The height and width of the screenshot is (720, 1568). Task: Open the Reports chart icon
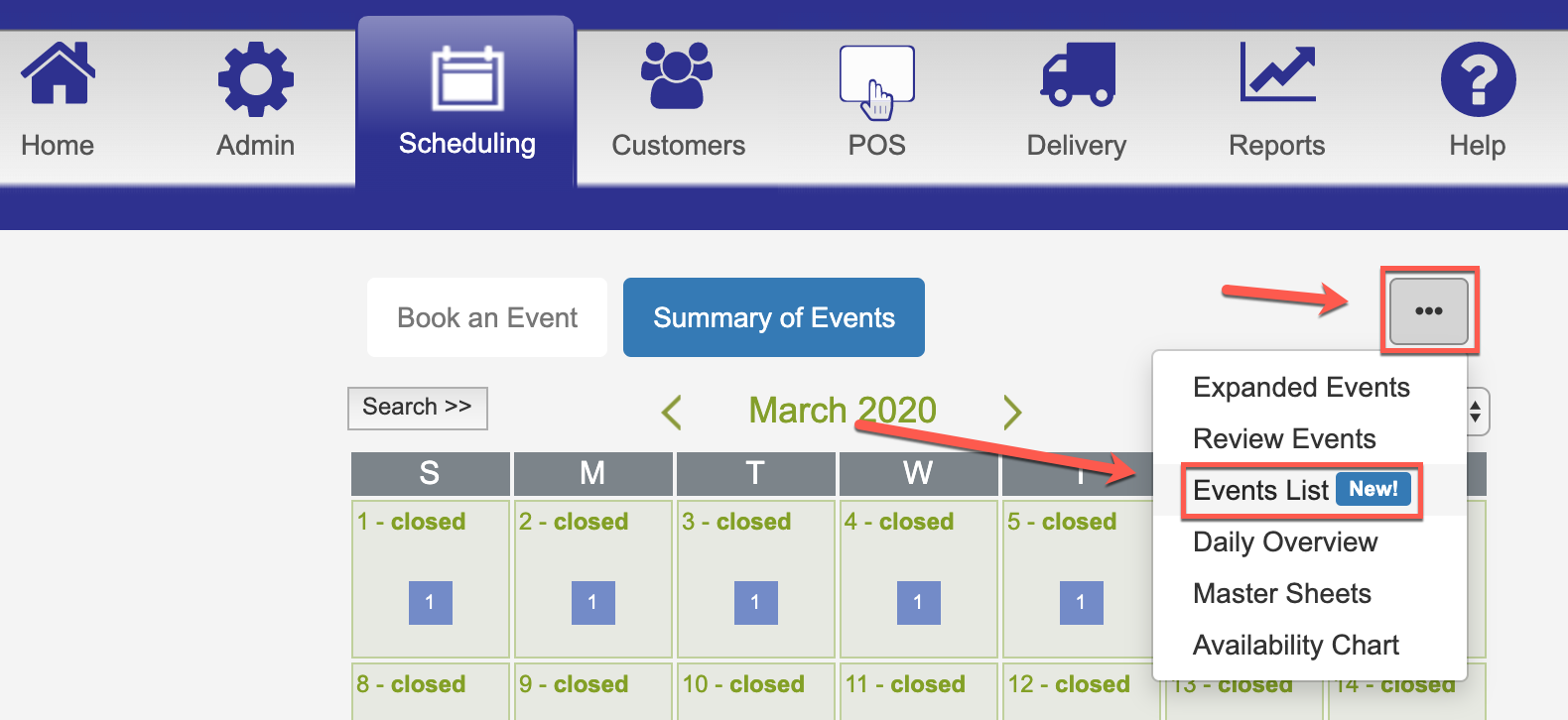(x=1278, y=71)
